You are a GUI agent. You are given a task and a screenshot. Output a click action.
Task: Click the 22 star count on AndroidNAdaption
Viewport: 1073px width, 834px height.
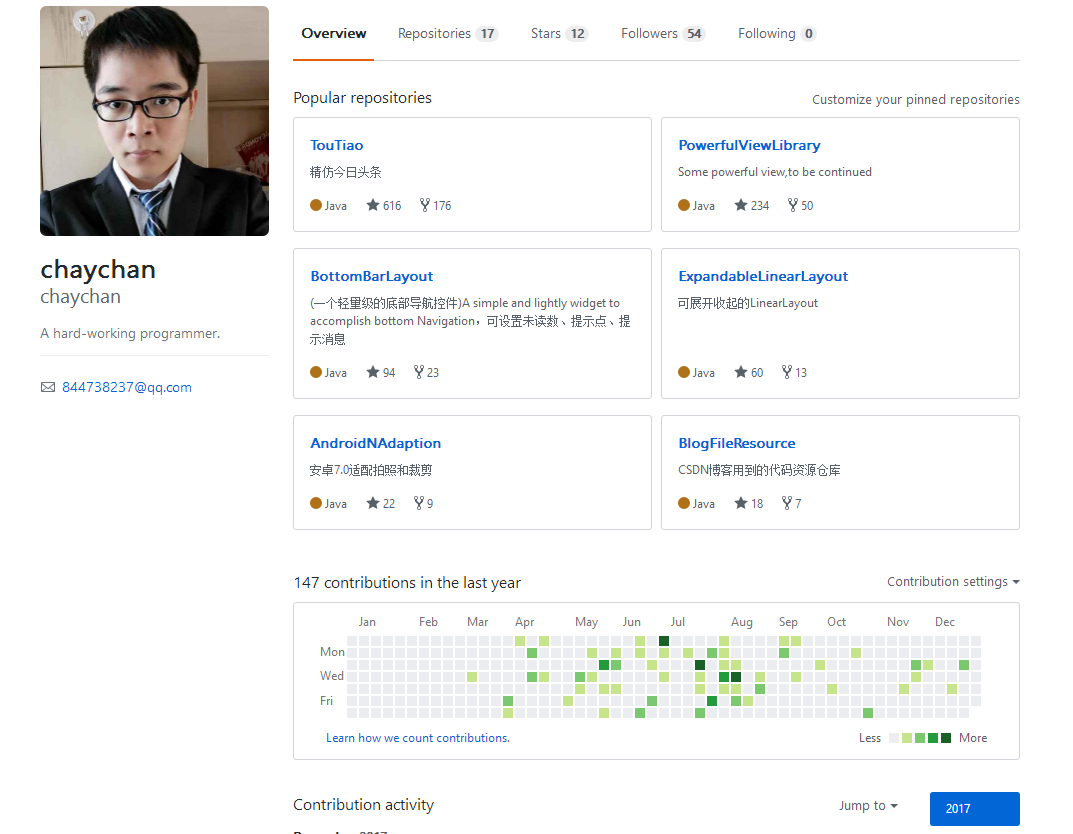click(x=389, y=504)
